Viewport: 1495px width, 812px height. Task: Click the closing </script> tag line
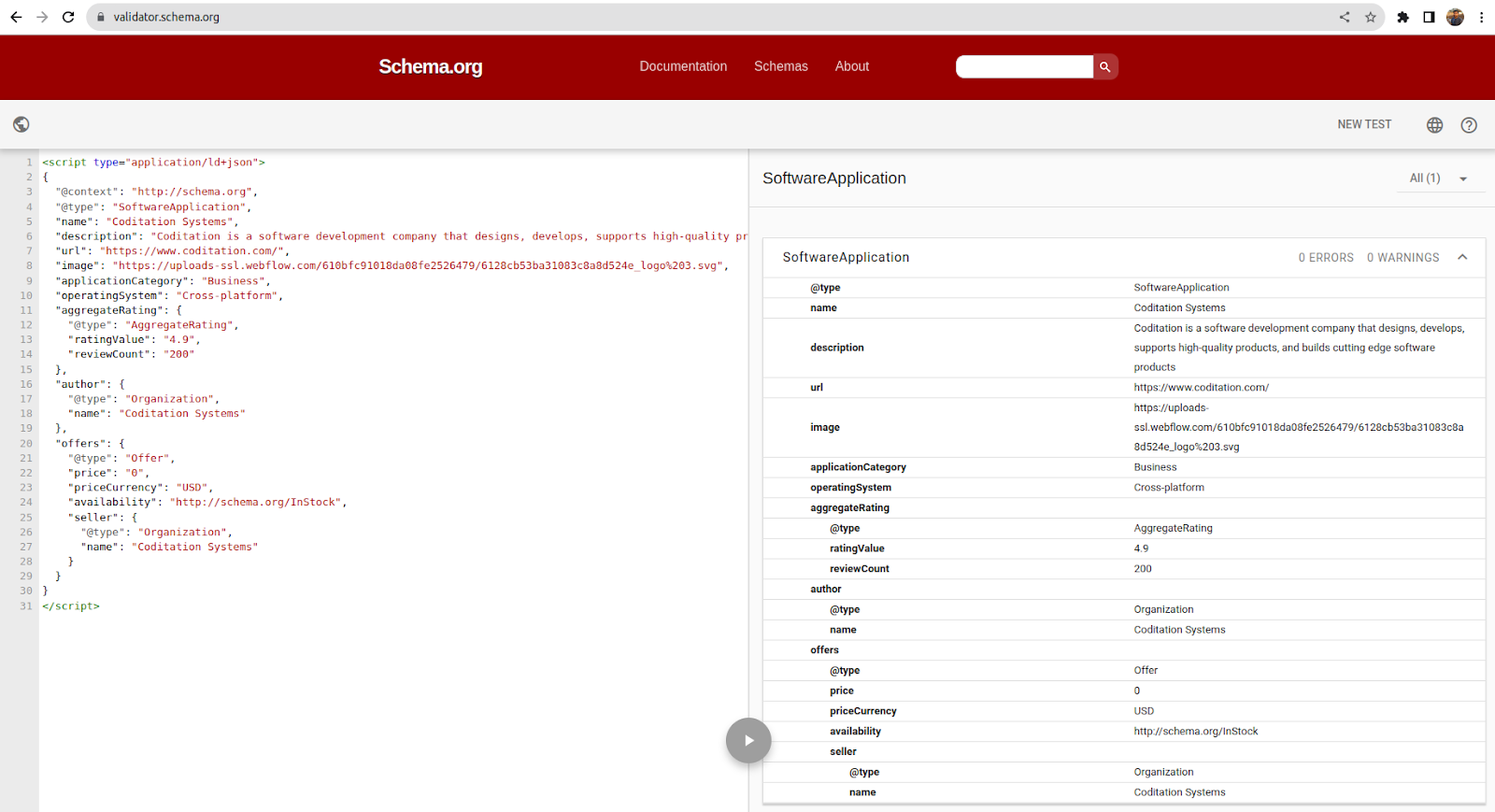(71, 606)
